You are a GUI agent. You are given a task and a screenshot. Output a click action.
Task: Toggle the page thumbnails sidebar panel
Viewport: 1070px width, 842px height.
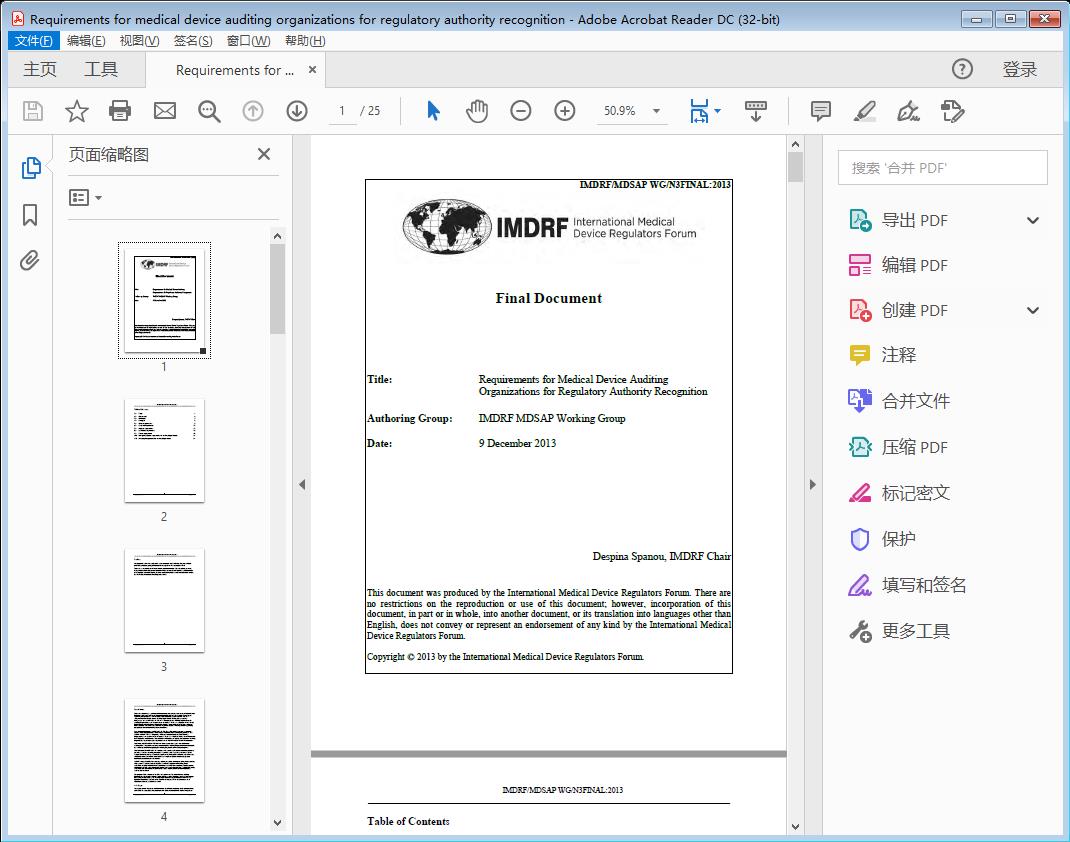pyautogui.click(x=30, y=167)
